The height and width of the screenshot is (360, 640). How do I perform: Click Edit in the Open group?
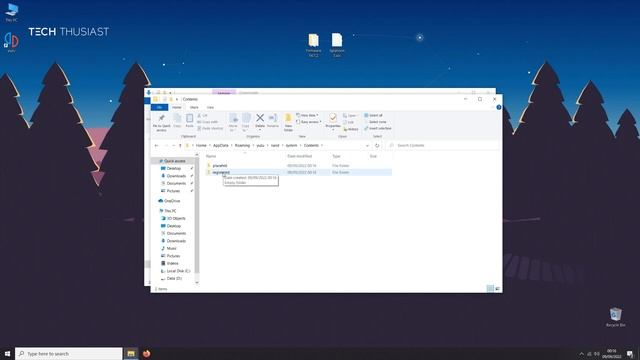click(349, 122)
